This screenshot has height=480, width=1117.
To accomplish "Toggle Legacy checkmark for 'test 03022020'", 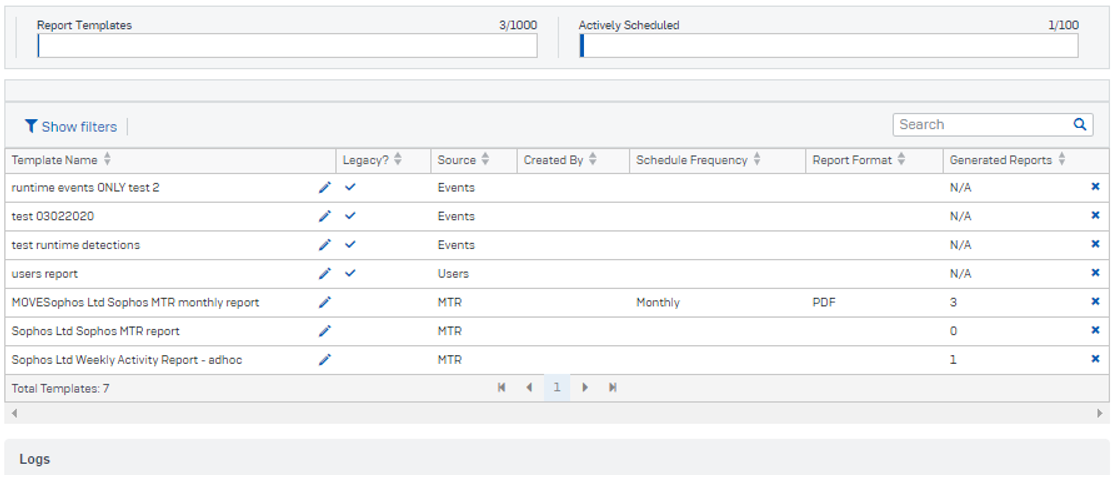I will click(349, 216).
